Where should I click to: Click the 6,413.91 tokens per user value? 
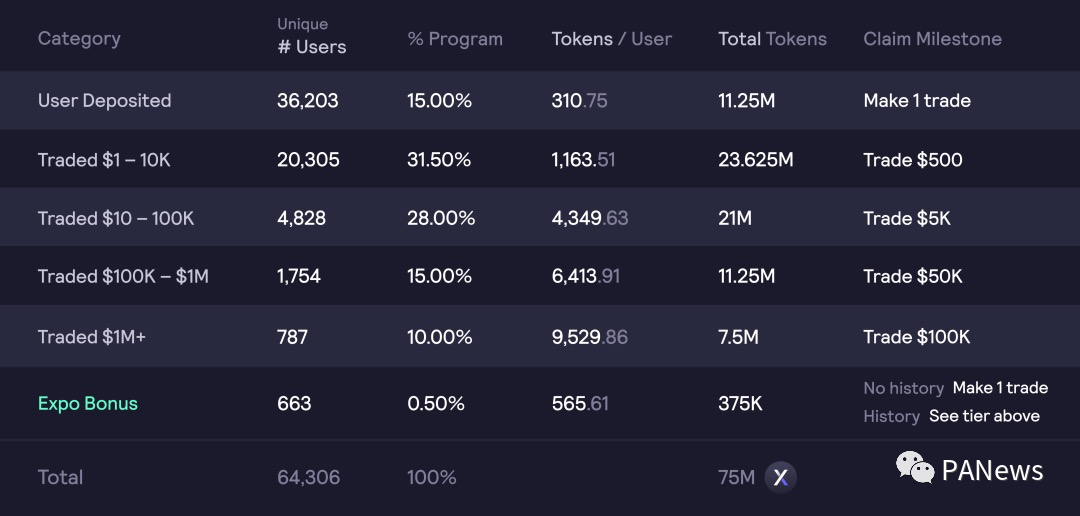pos(585,276)
